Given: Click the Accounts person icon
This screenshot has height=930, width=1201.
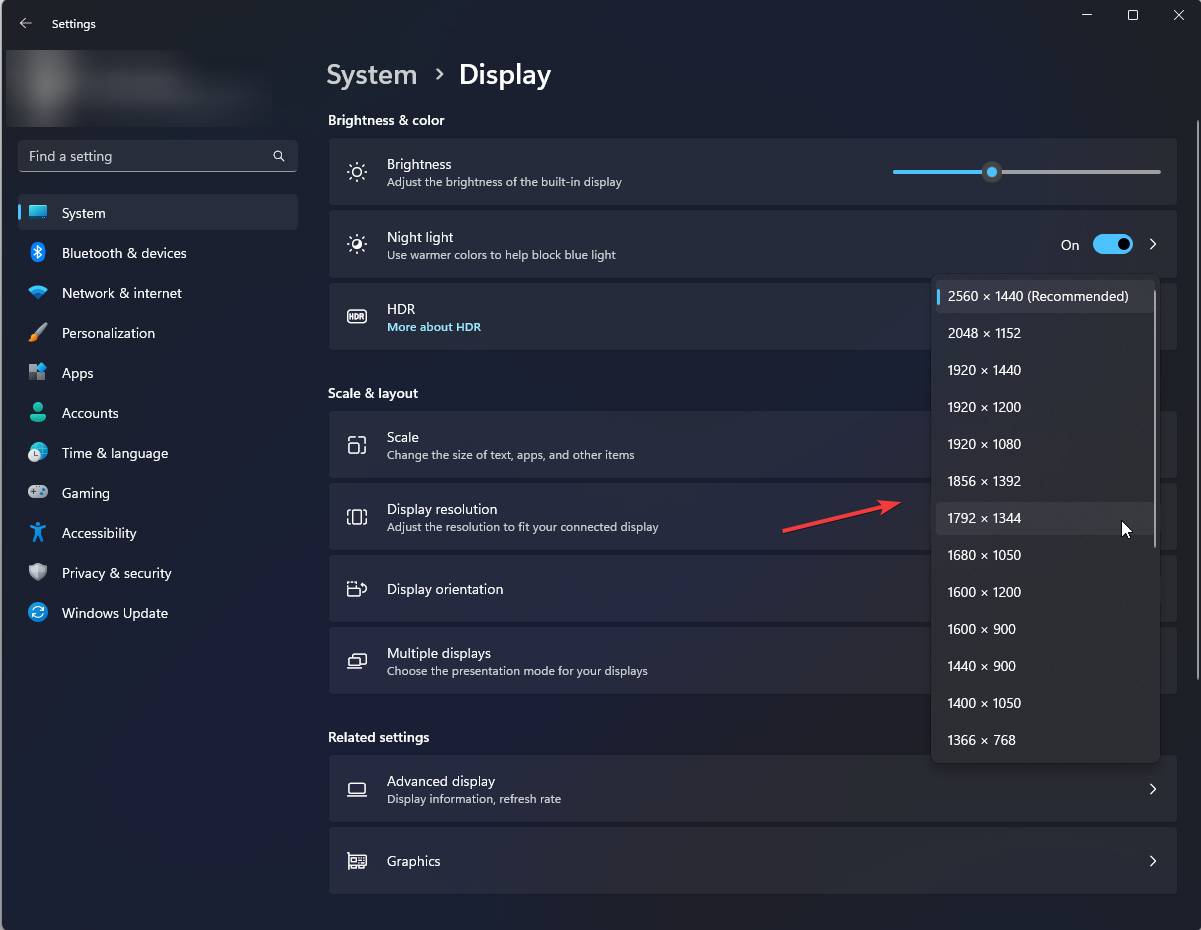Looking at the screenshot, I should click(x=38, y=412).
